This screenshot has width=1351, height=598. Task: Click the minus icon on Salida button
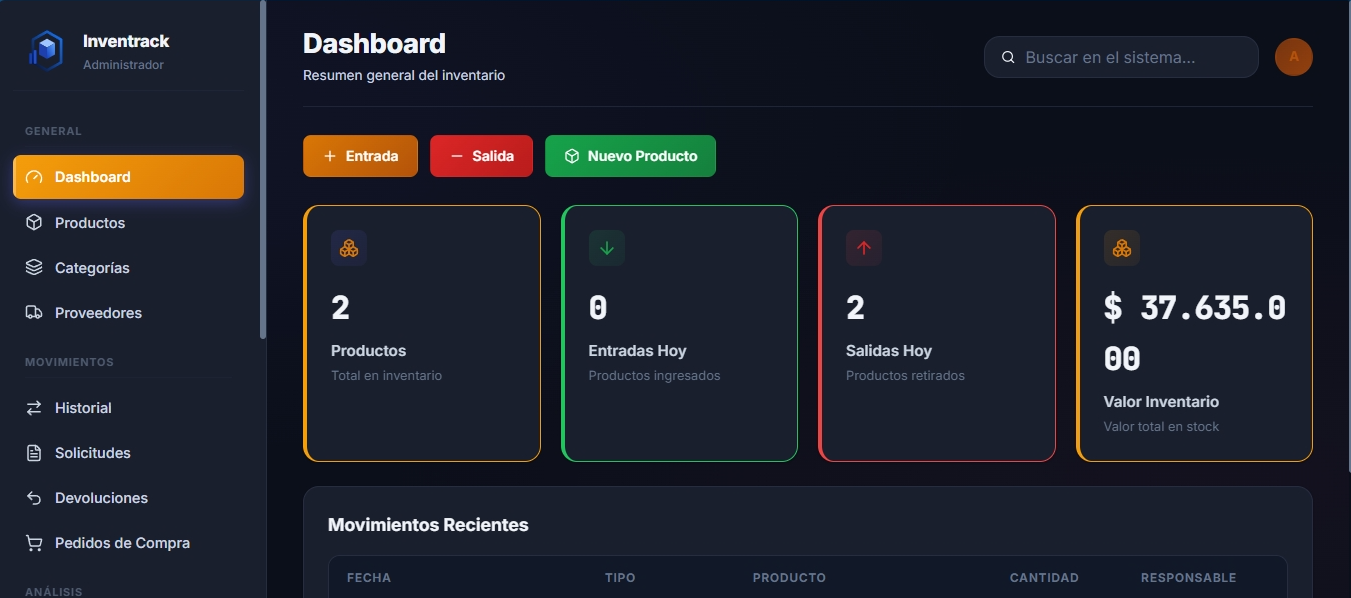tap(457, 156)
